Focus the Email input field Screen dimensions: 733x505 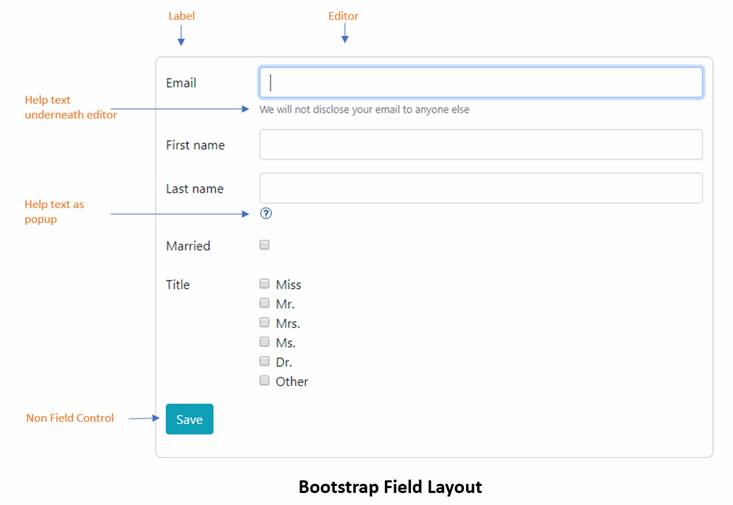coord(481,83)
